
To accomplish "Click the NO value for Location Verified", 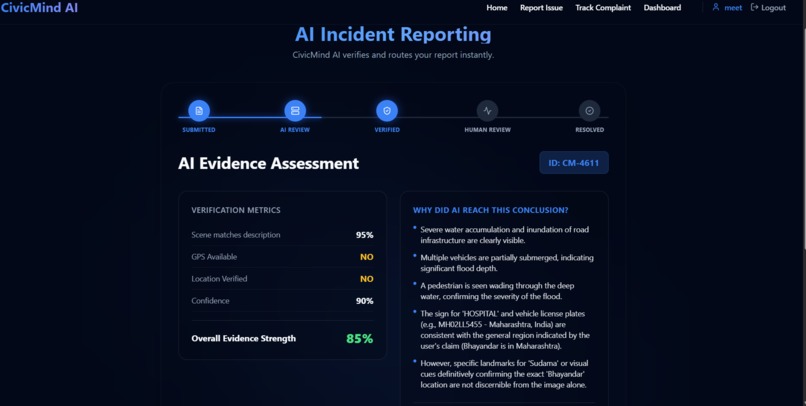I will click(367, 279).
